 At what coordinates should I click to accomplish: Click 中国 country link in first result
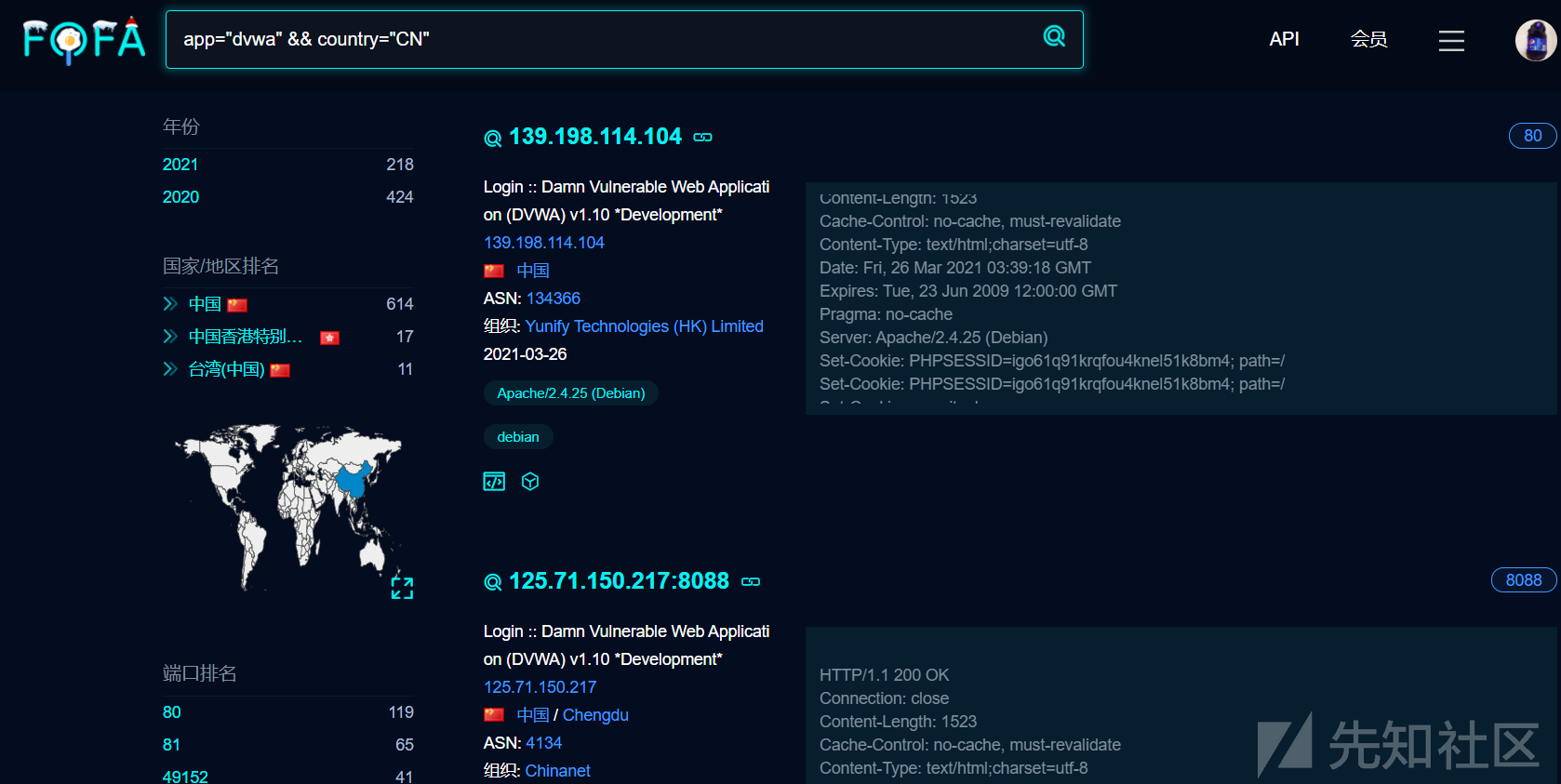click(x=533, y=271)
